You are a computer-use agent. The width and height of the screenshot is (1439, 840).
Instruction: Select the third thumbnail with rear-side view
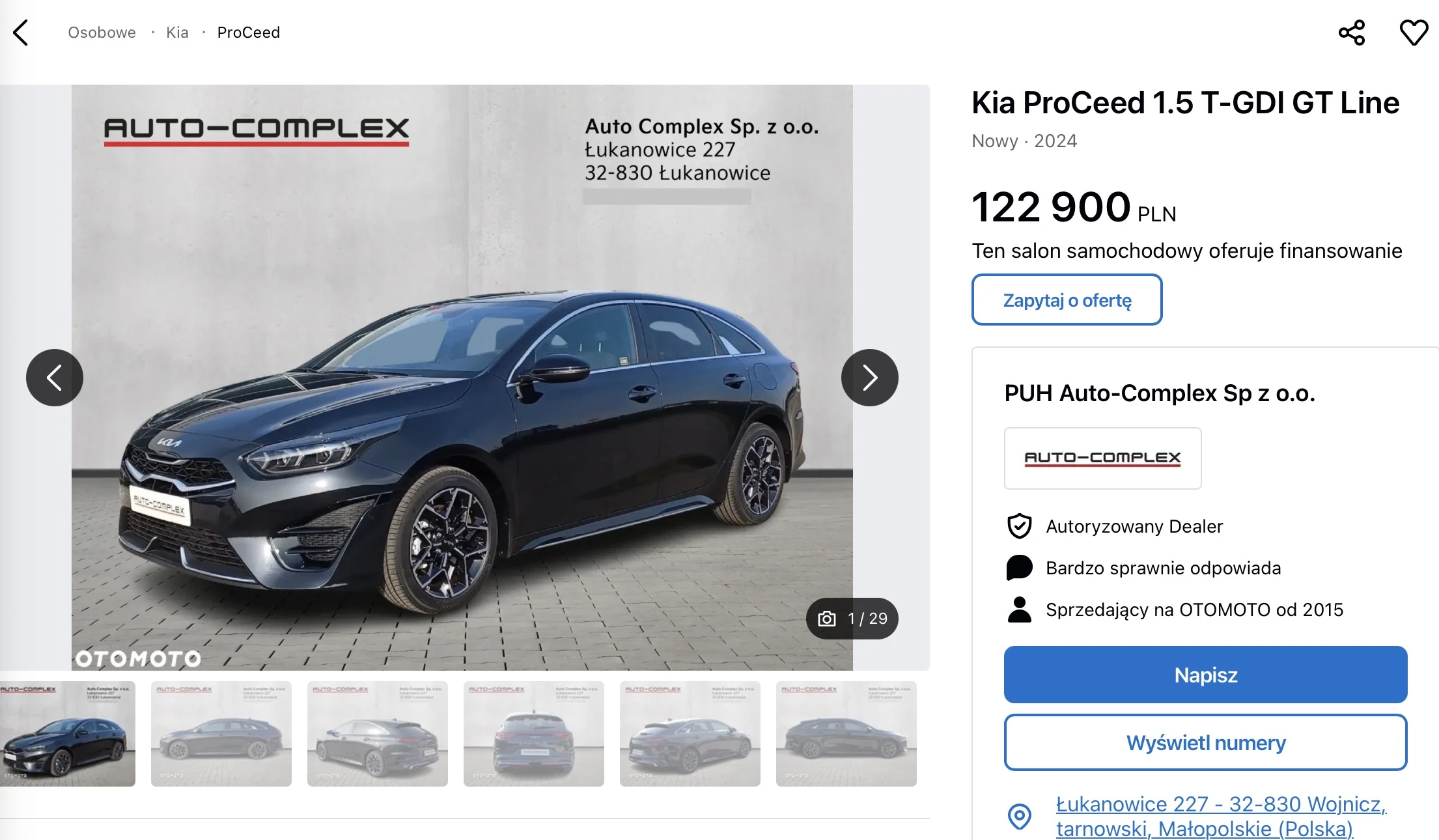pos(378,734)
